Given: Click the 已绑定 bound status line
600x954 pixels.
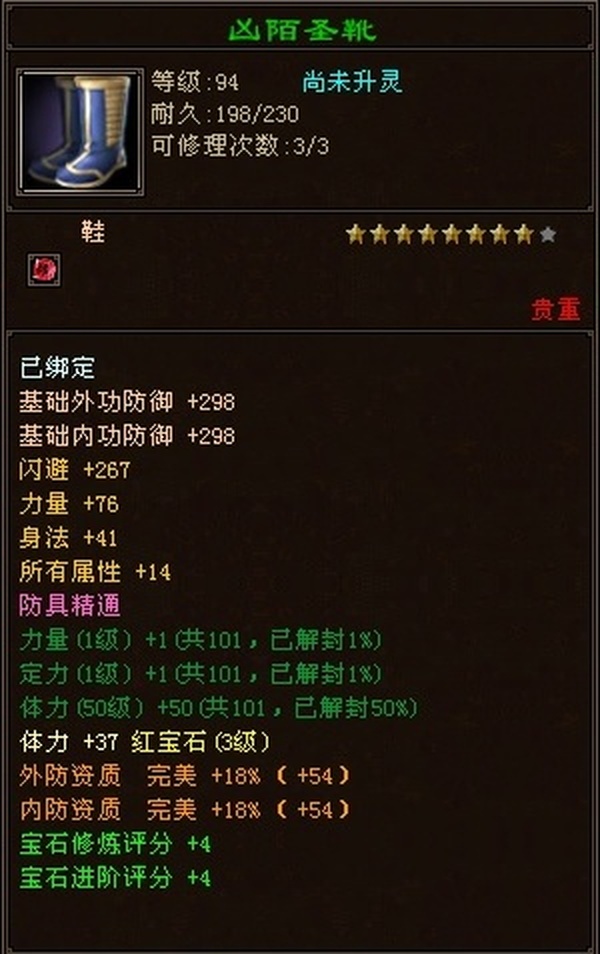Looking at the screenshot, I should [57, 367].
